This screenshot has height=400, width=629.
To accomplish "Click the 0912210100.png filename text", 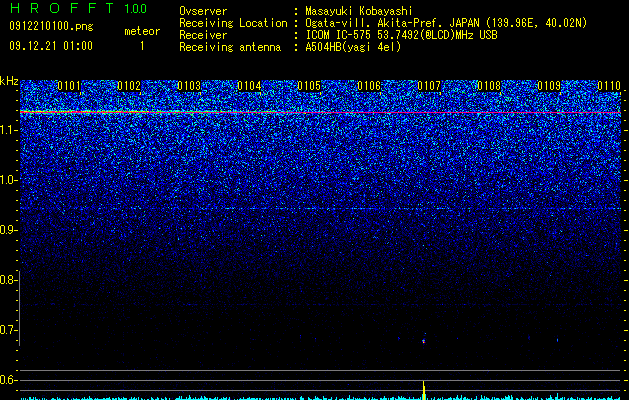I will click(51, 27).
